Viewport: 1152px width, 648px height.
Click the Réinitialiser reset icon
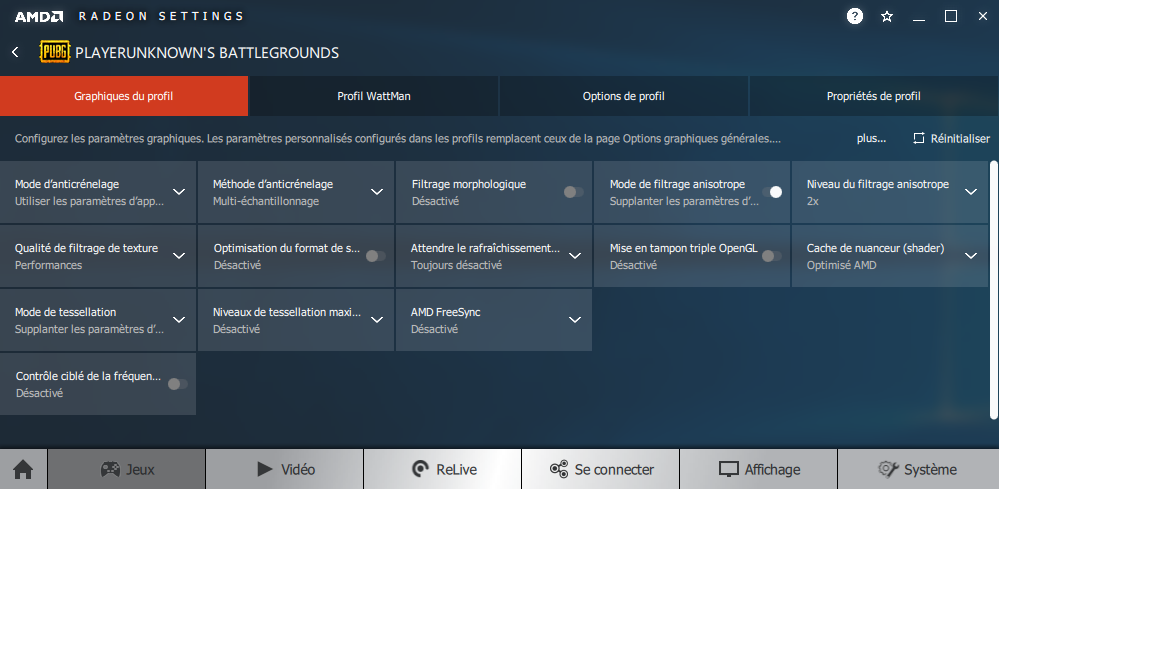(918, 138)
